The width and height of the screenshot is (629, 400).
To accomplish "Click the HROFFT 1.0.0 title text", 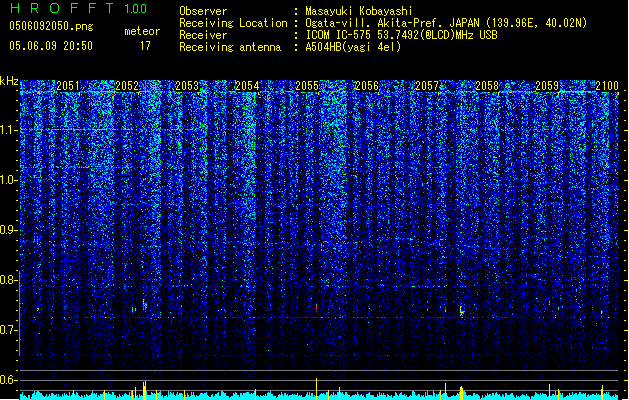I will 79,8.
